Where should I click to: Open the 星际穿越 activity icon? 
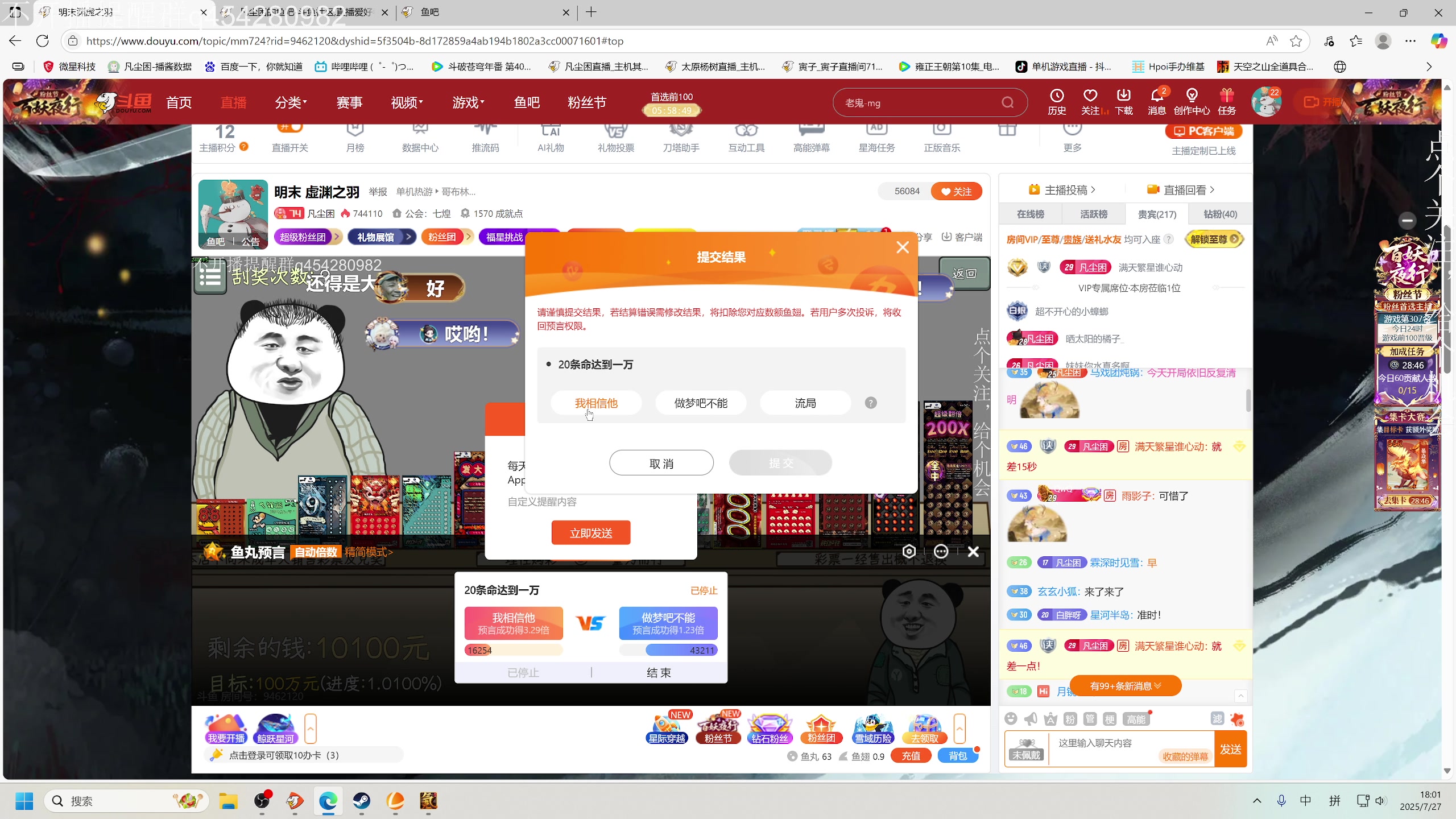click(667, 729)
